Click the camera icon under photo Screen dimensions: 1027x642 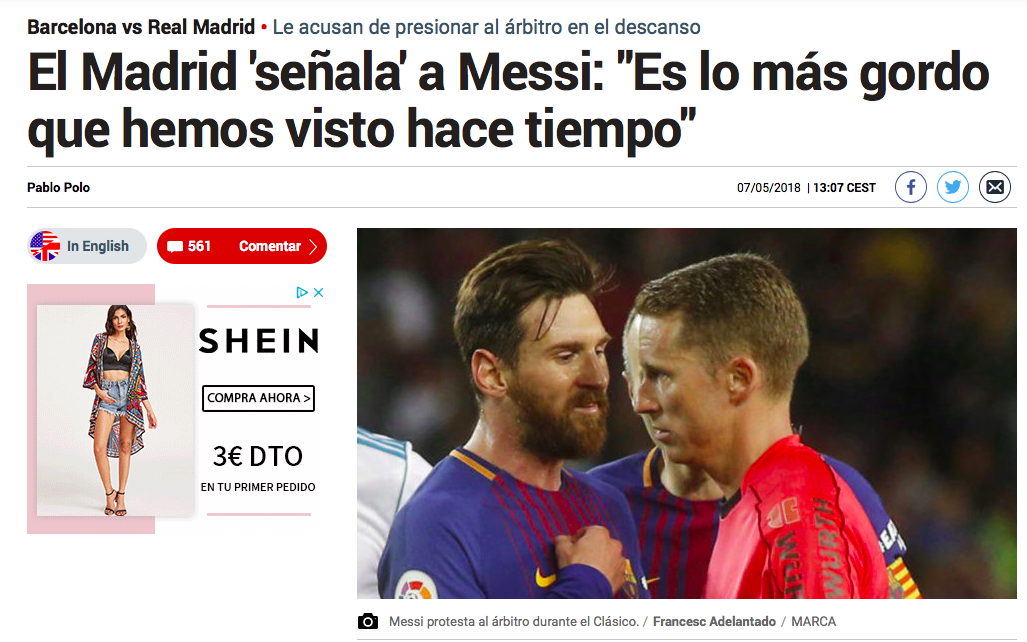[367, 621]
